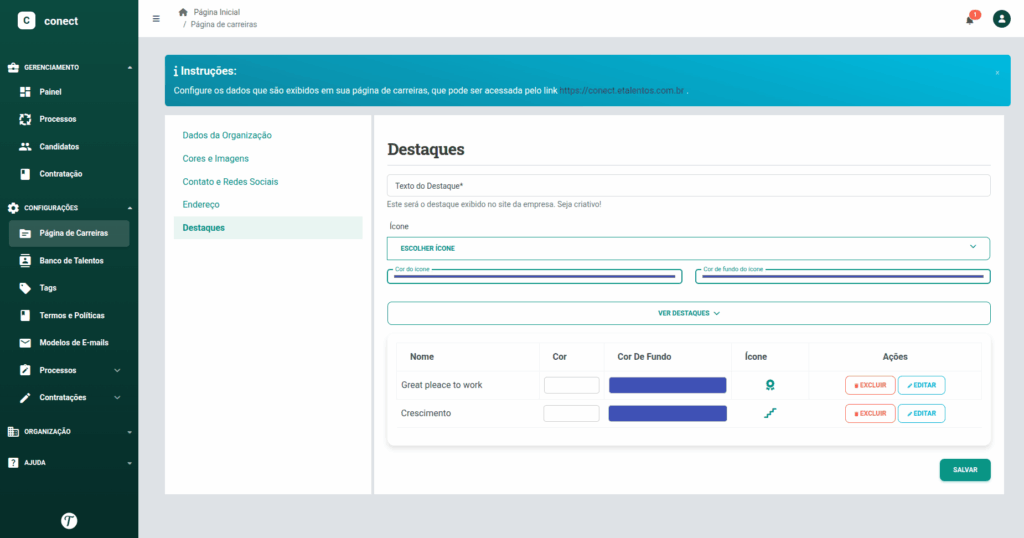The width and height of the screenshot is (1024, 538).
Task: Click the Nome column header
Action: tap(422, 357)
